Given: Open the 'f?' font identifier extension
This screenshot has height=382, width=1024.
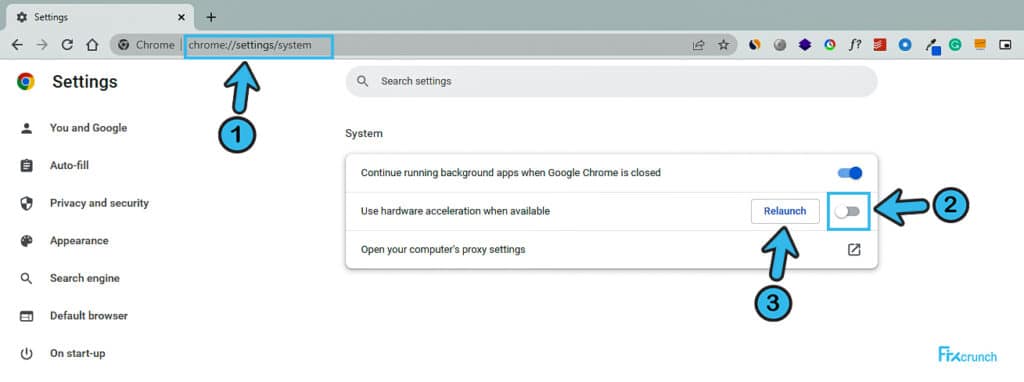Looking at the screenshot, I should pos(855,45).
